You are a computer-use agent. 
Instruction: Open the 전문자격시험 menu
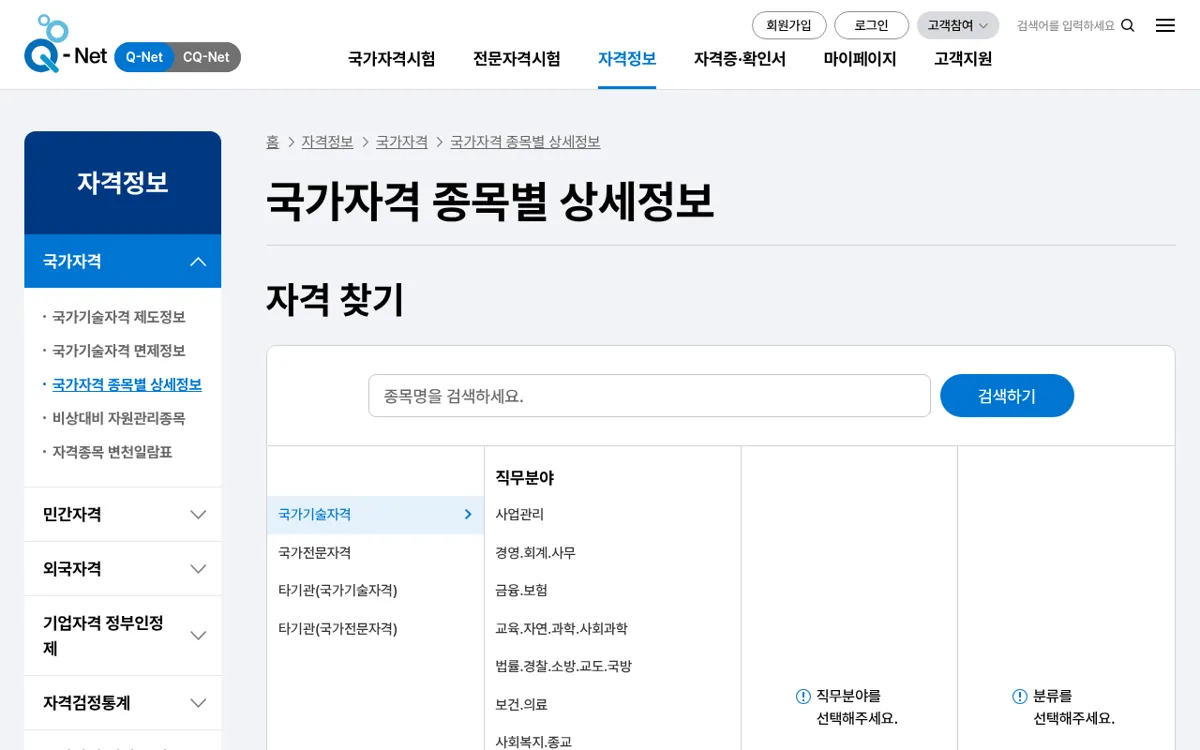tap(516, 59)
